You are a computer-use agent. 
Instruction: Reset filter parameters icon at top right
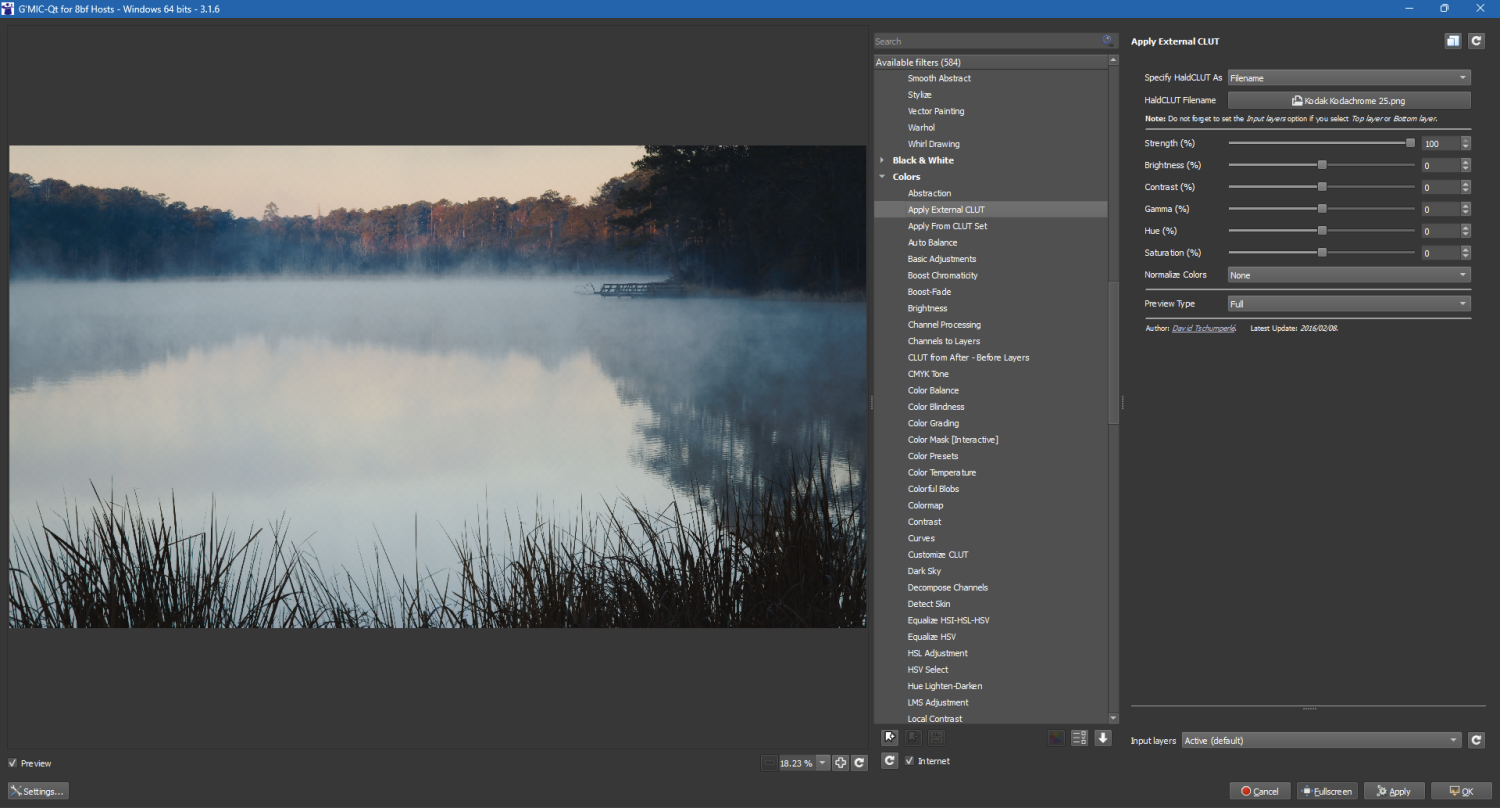1477,41
